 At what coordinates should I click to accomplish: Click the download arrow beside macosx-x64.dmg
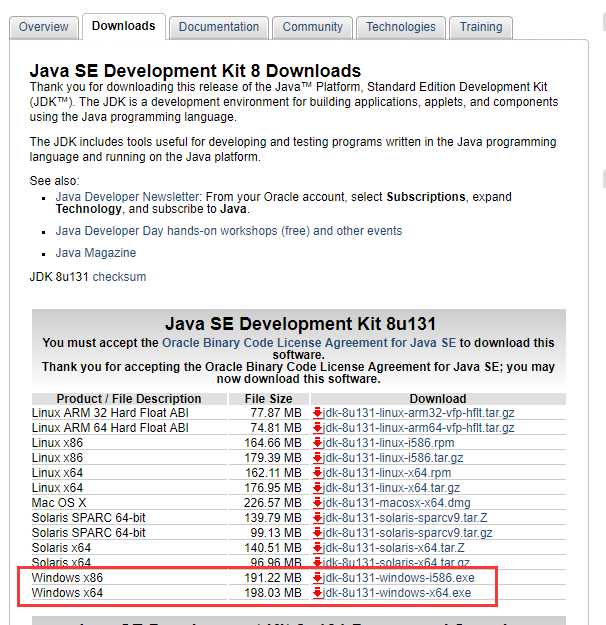coord(317,503)
